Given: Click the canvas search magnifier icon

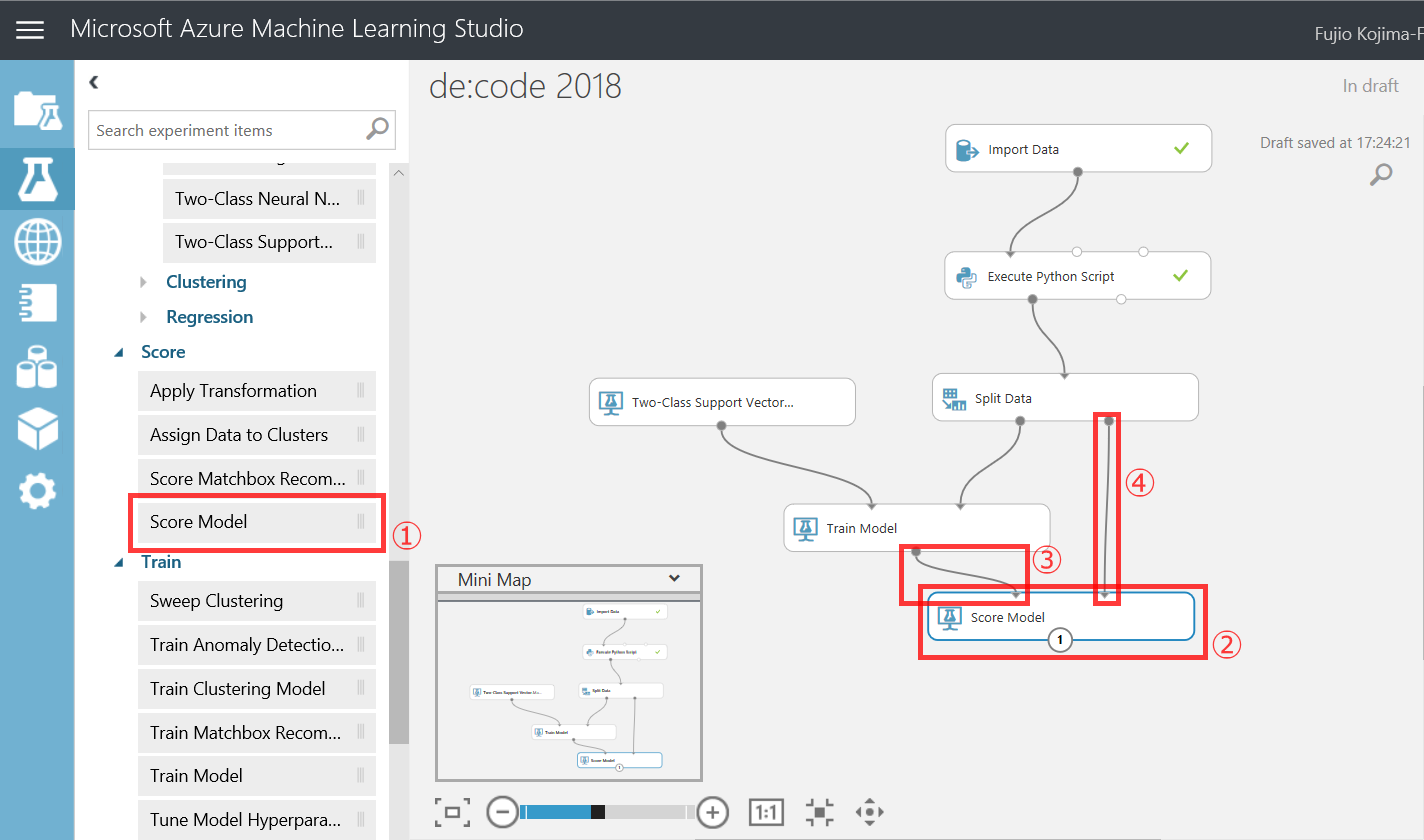Looking at the screenshot, I should click(1381, 175).
